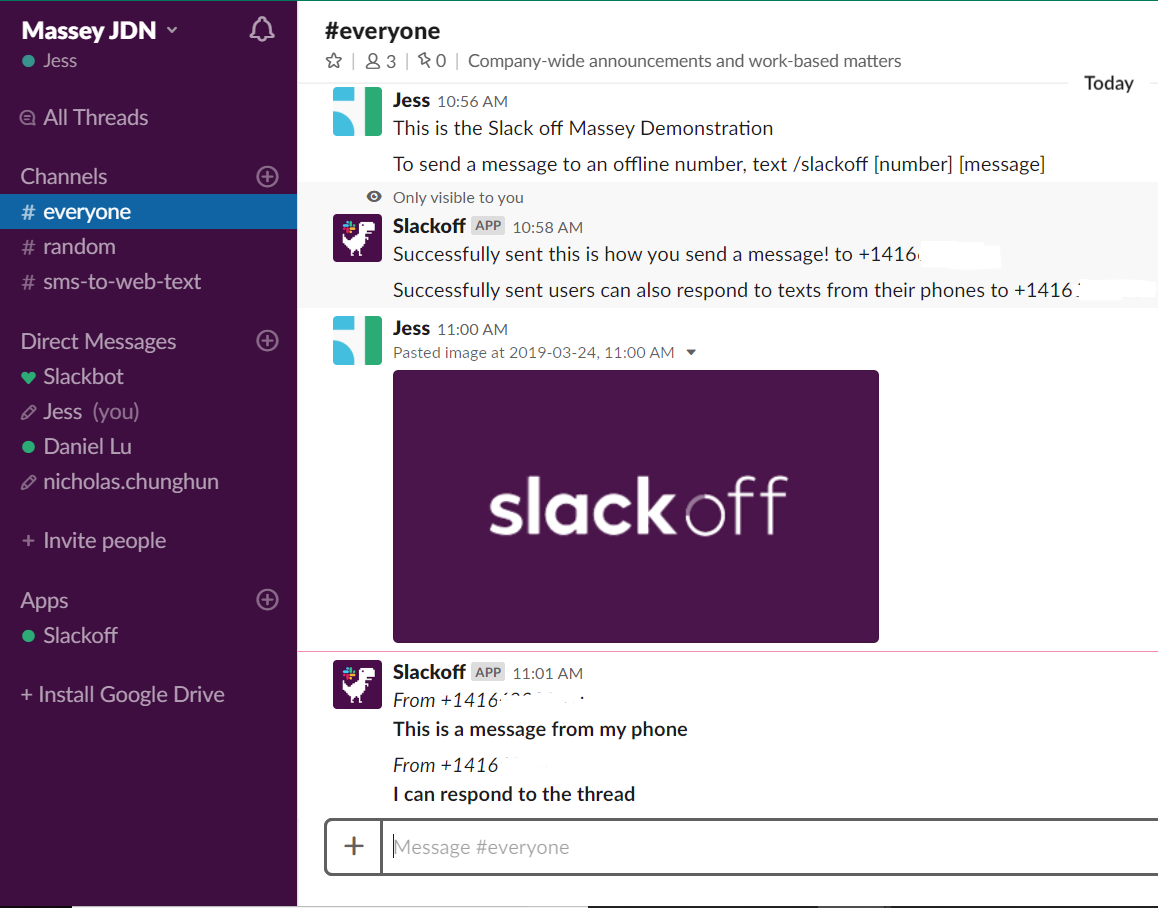This screenshot has height=908, width=1158.
Task: Open nicholas.chunghun direct message
Action: click(120, 482)
